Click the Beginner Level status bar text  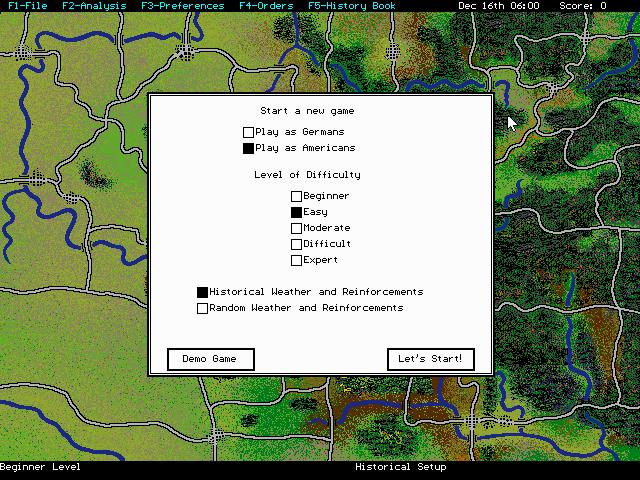40,467
